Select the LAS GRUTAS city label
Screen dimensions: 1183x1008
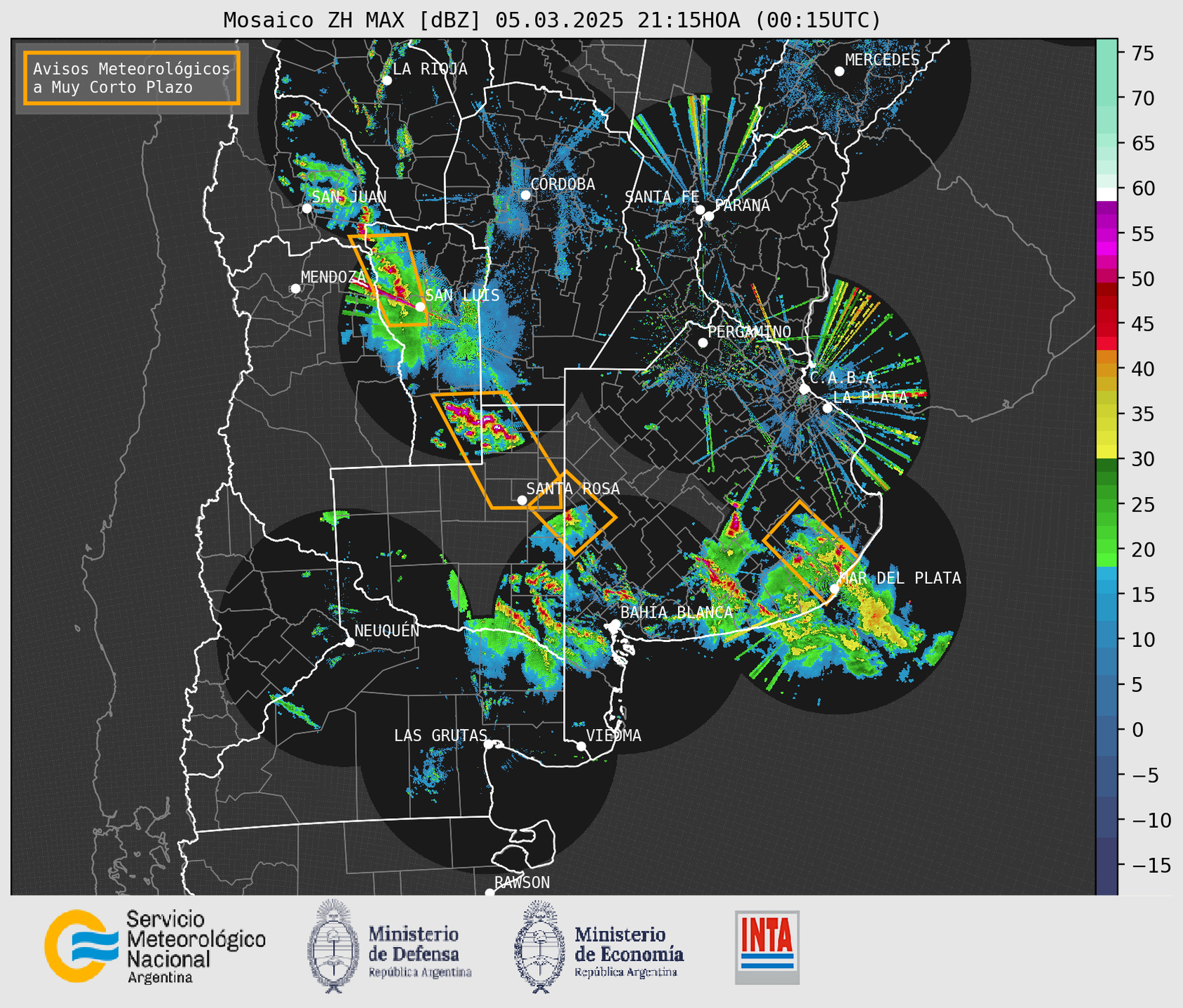coord(440,735)
